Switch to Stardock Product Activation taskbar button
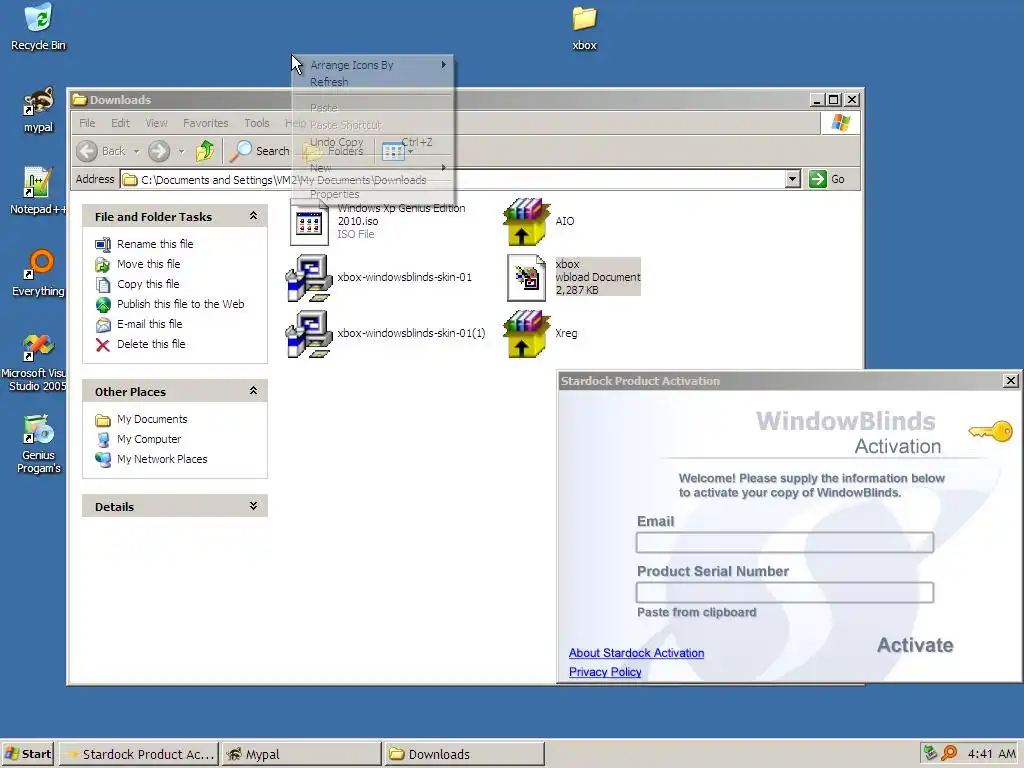This screenshot has height=768, width=1024. tap(138, 754)
